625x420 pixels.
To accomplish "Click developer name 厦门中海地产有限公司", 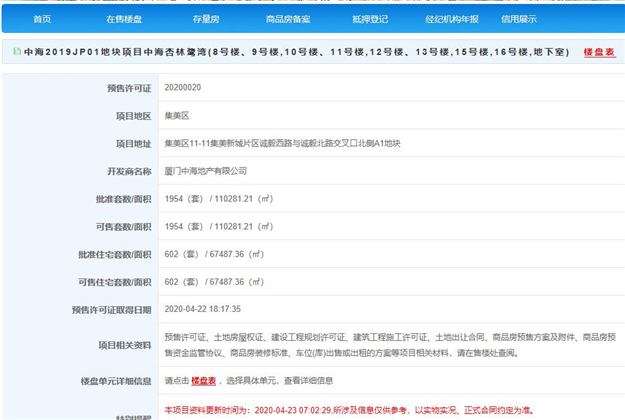I will [x=206, y=171].
